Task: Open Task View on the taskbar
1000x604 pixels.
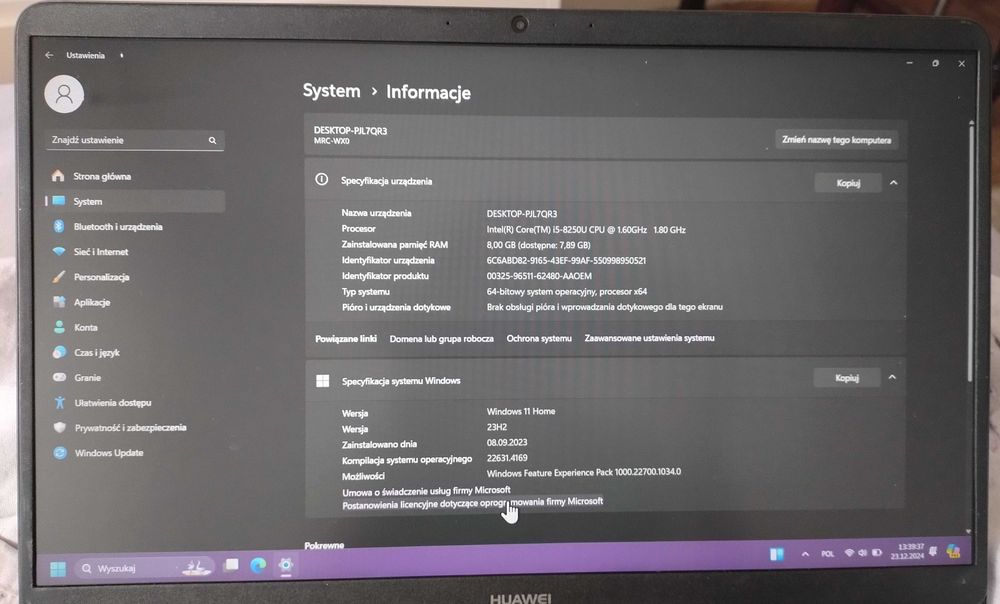Action: [x=231, y=565]
